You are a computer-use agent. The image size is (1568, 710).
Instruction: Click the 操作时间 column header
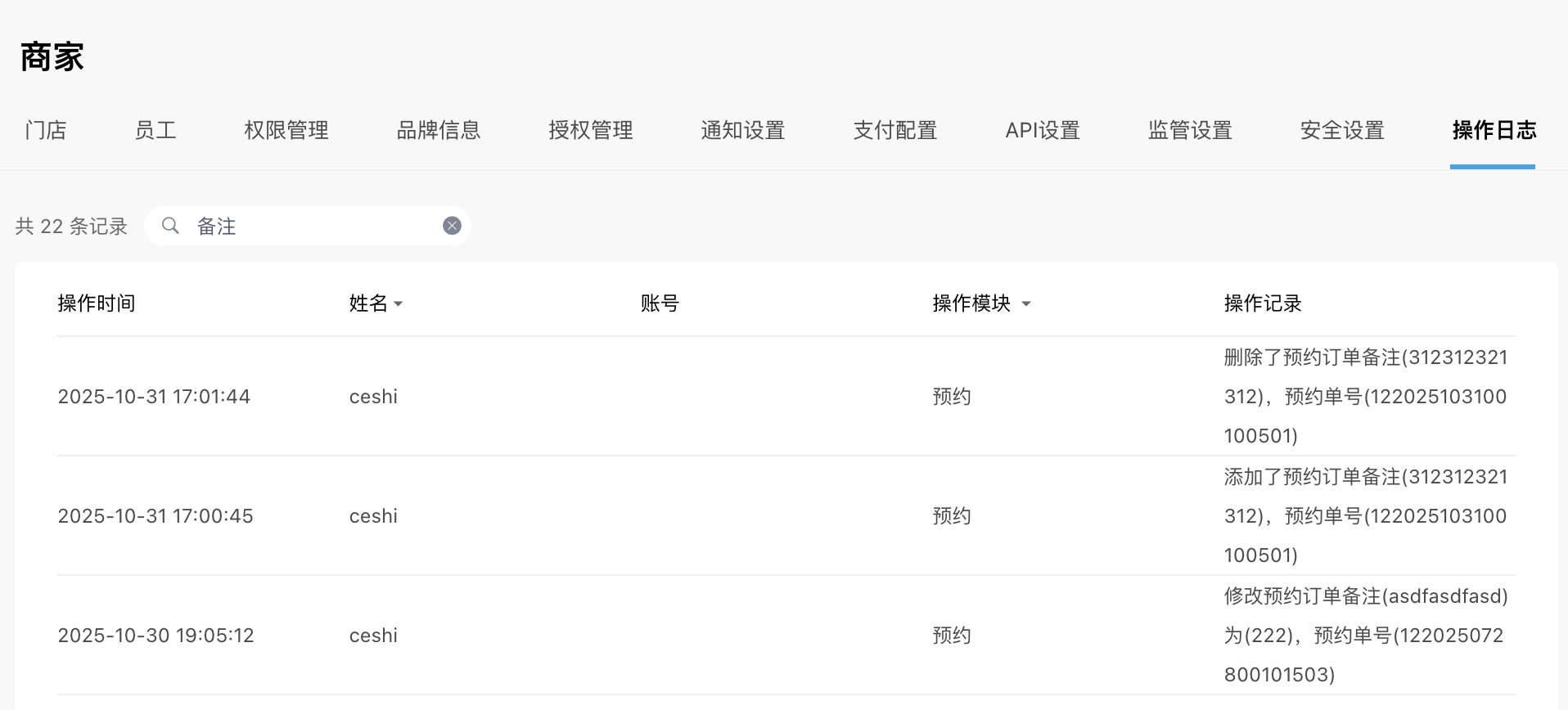97,303
